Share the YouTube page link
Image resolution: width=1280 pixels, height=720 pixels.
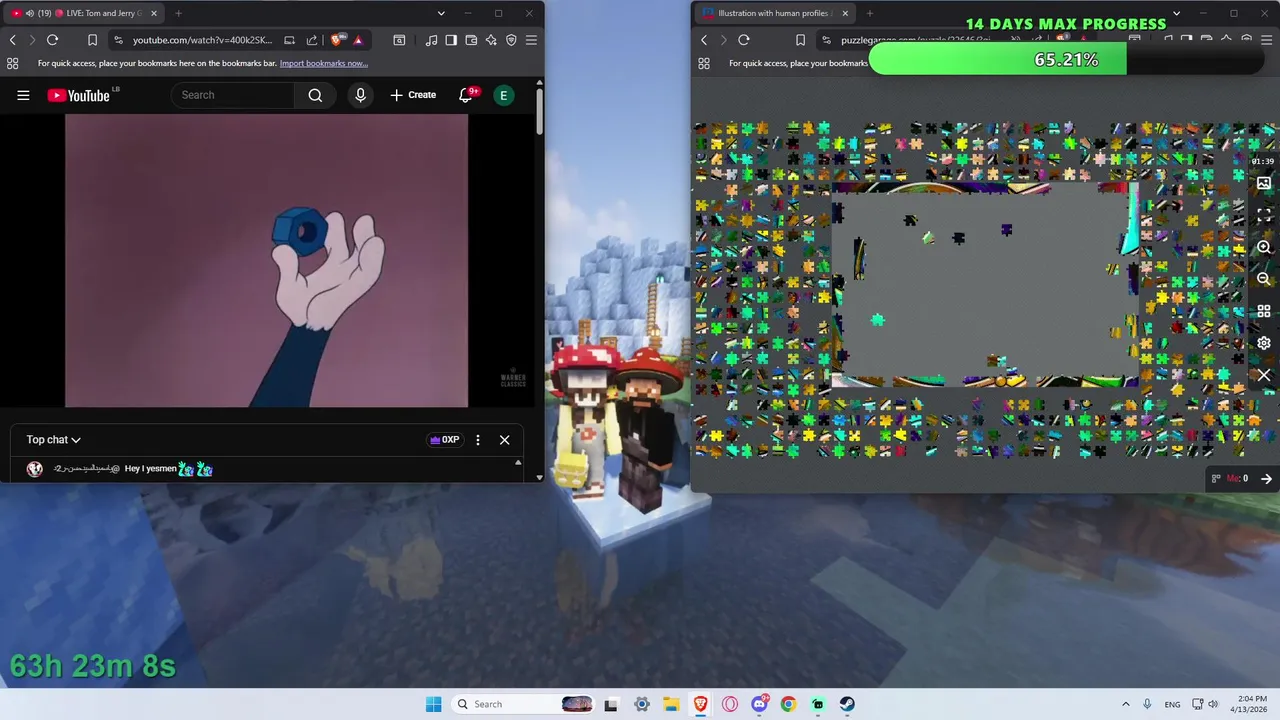point(312,40)
